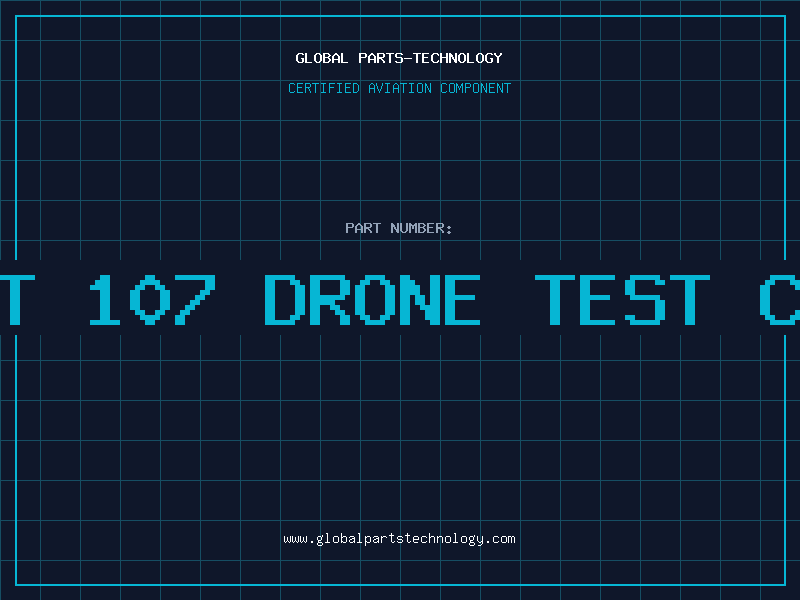800x600 pixels.
Task: Click the word NUMBER: in the label
Action: tap(421, 228)
